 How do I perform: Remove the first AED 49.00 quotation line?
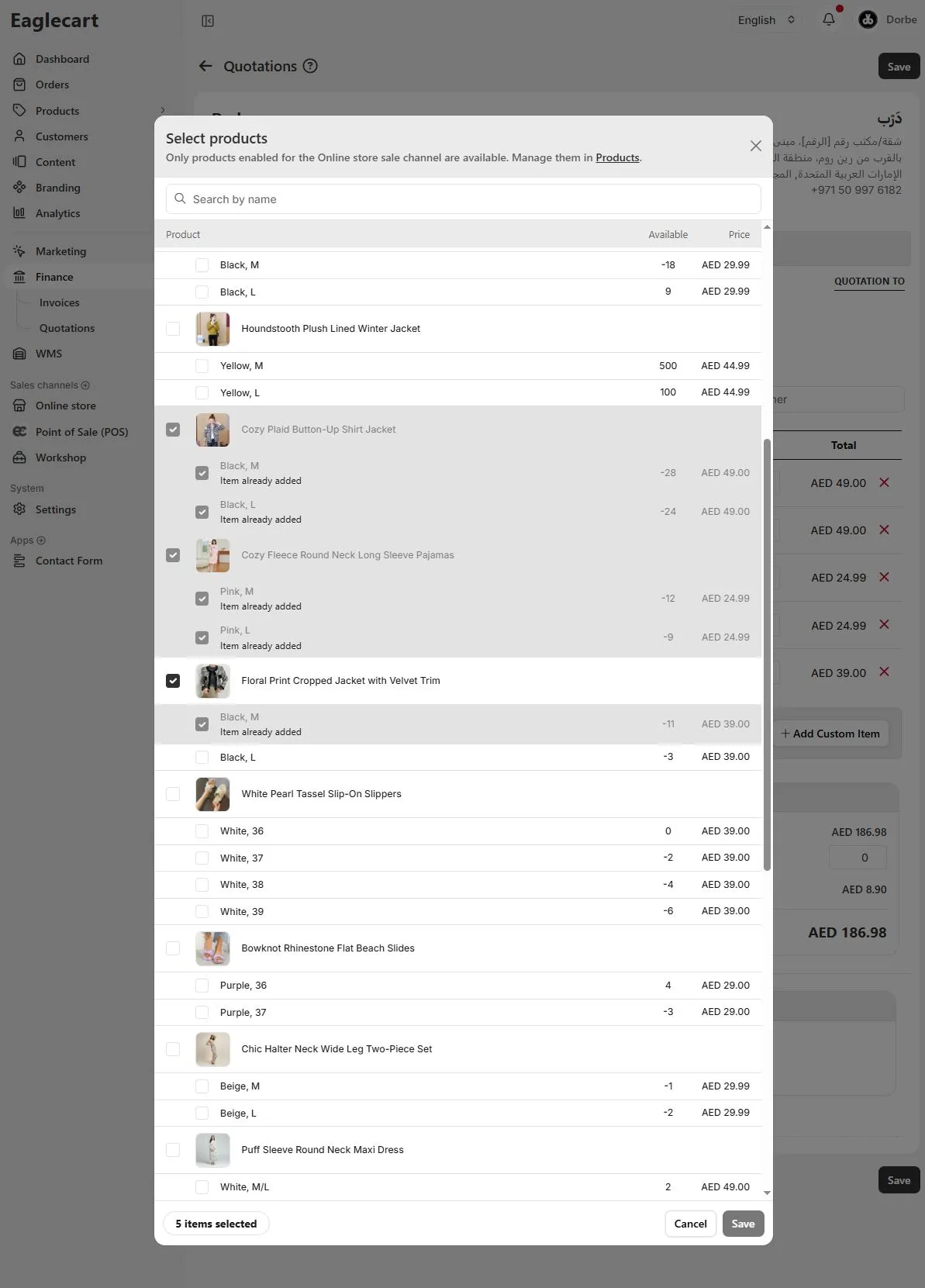click(x=884, y=482)
